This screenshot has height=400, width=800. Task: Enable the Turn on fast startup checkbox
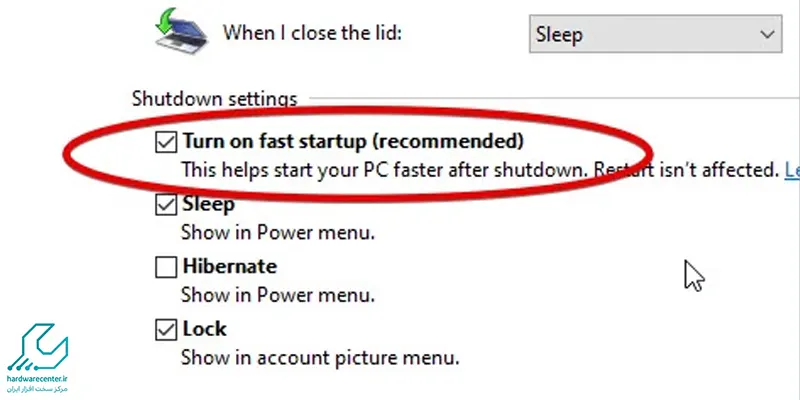point(166,141)
